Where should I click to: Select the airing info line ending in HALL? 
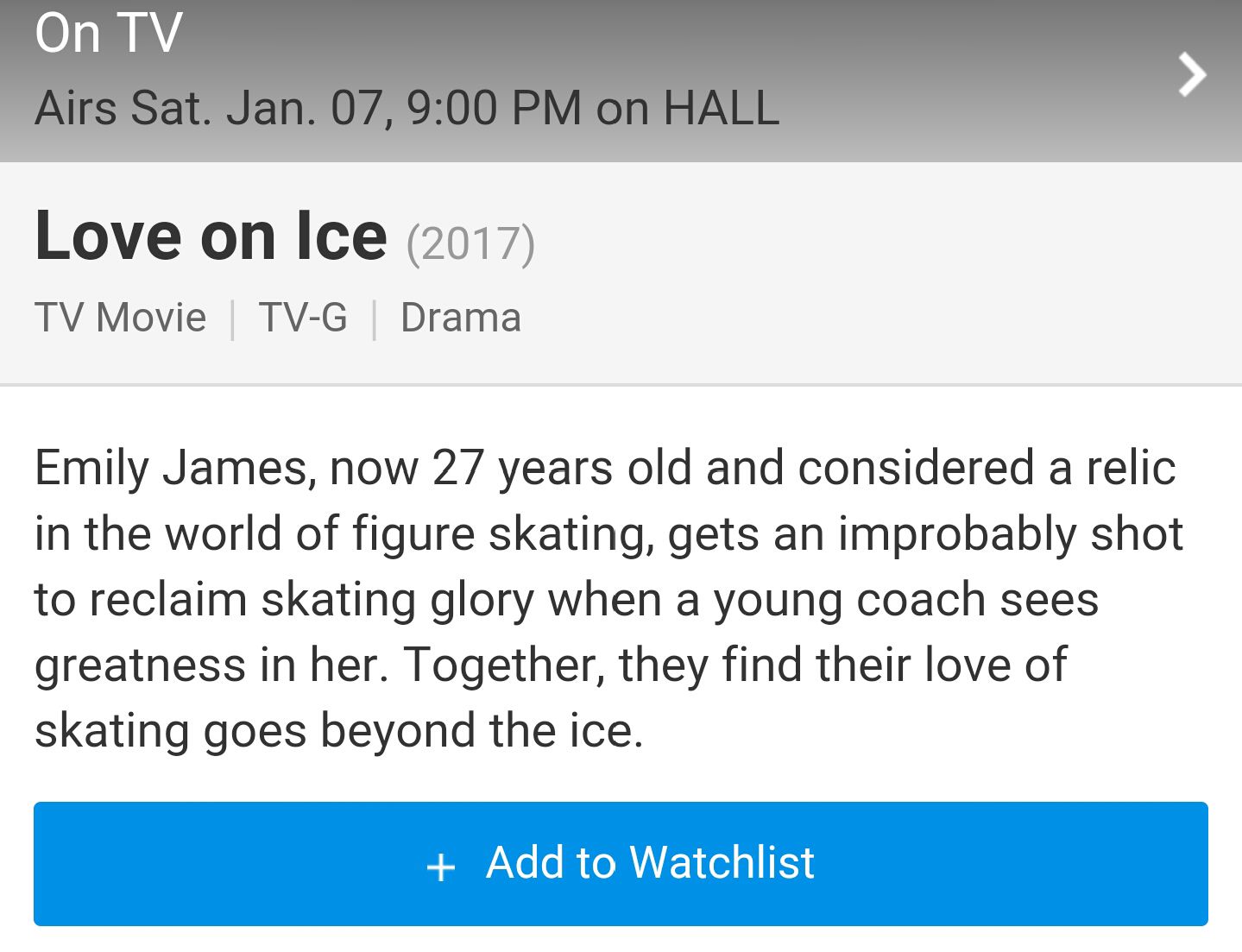[x=407, y=109]
